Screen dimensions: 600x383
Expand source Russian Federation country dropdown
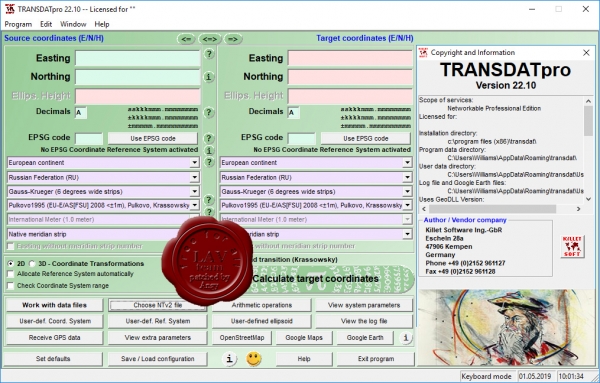(x=194, y=177)
